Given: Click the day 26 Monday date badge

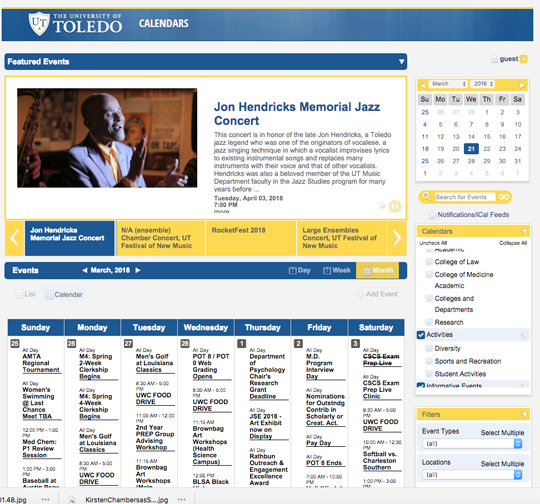Looking at the screenshot, I should (71, 343).
